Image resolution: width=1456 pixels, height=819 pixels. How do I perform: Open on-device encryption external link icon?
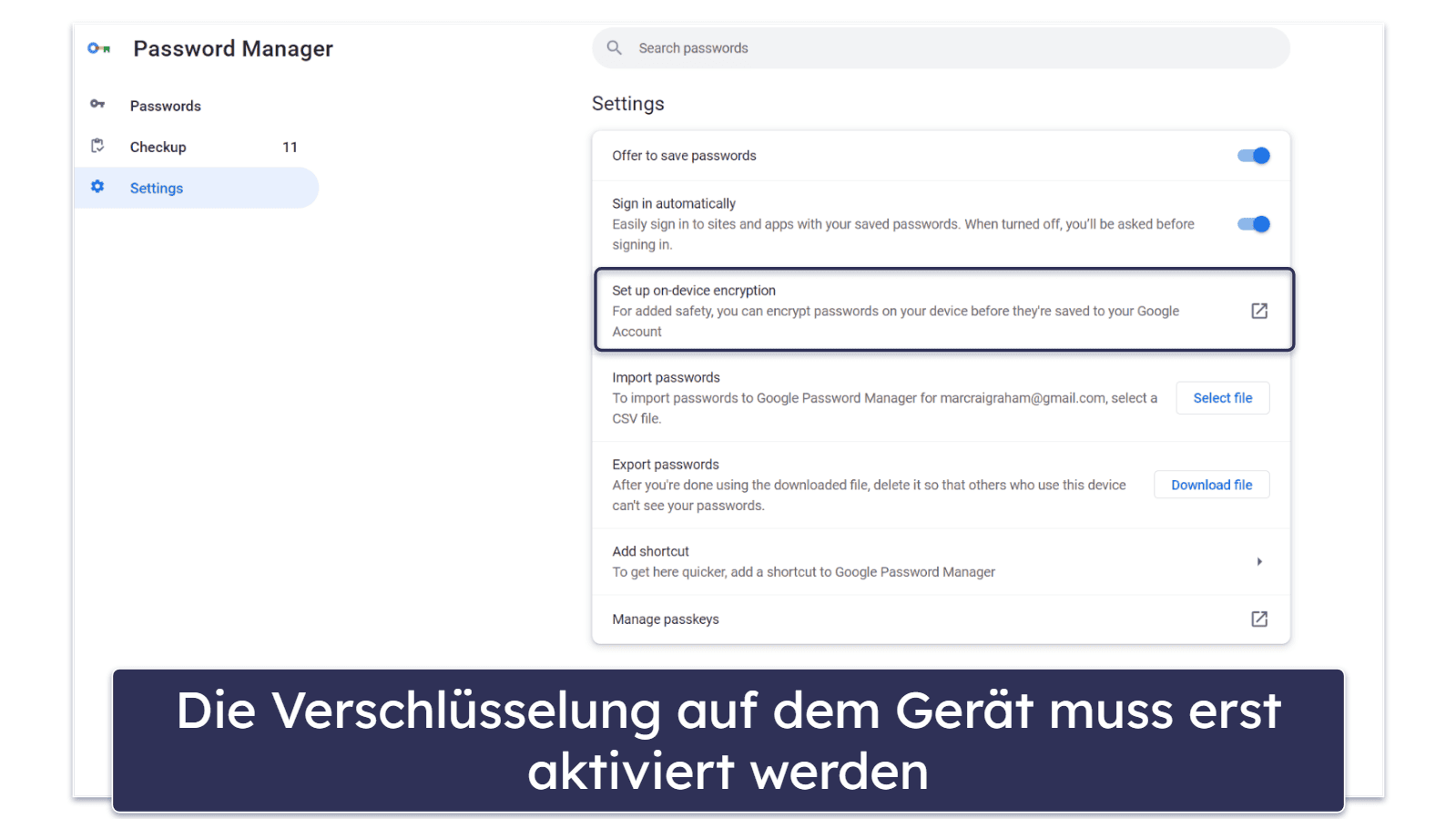tap(1259, 311)
